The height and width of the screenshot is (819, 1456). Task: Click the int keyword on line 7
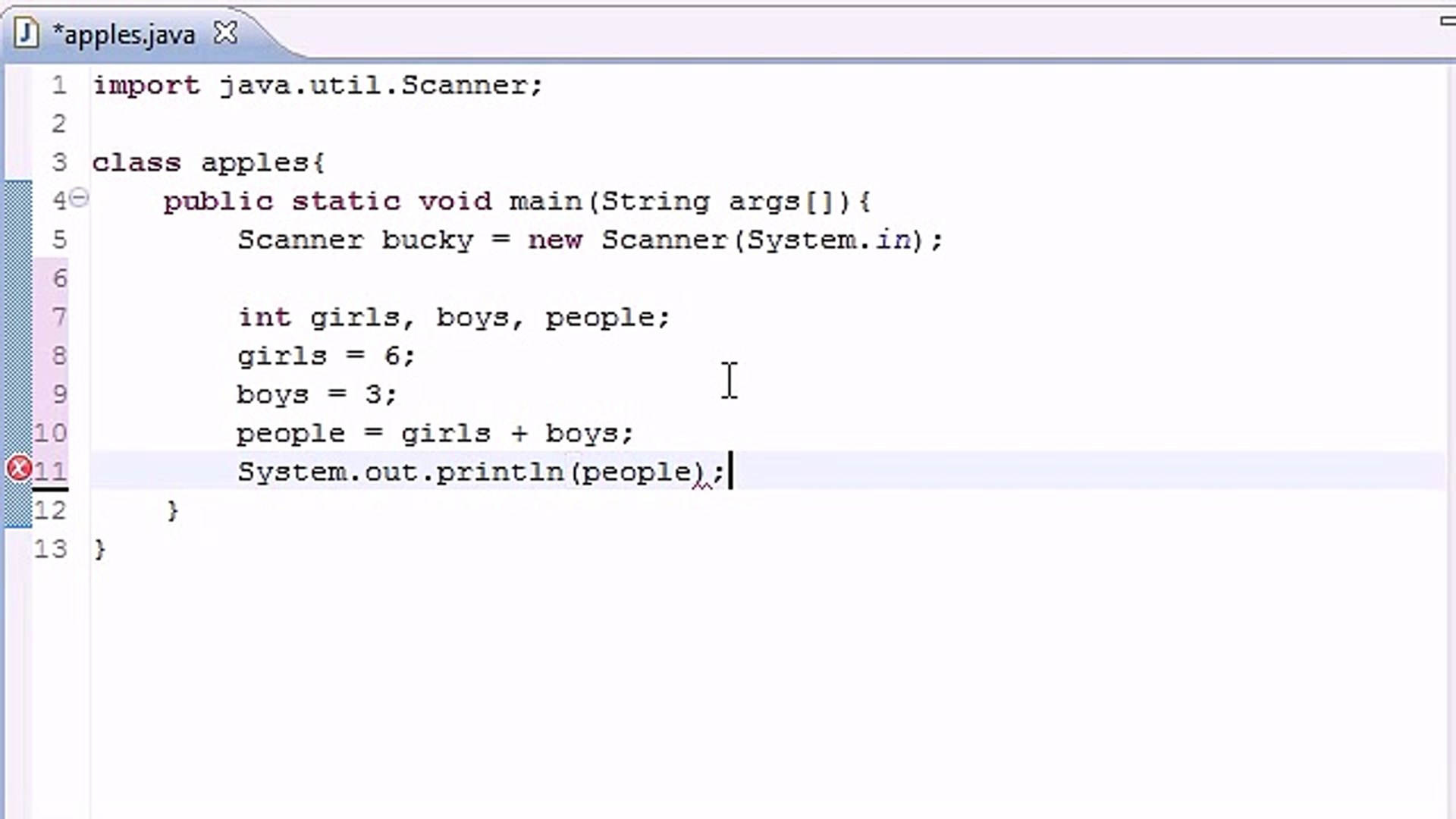[265, 317]
